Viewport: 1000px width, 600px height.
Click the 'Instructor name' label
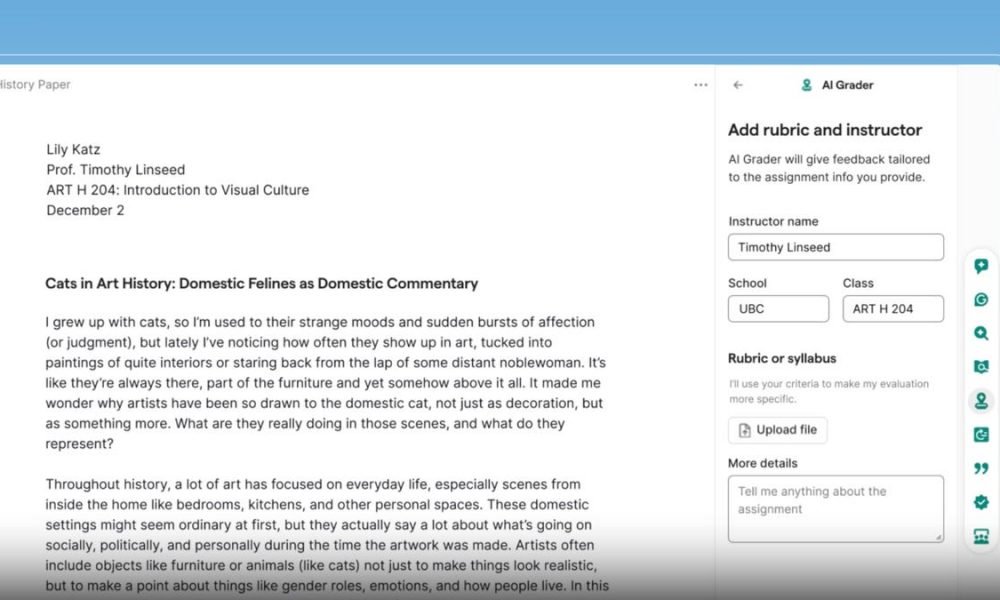(x=773, y=221)
